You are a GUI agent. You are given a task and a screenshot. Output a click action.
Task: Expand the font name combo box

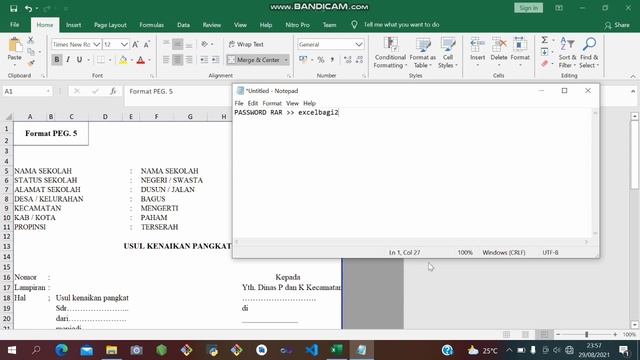click(x=96, y=44)
